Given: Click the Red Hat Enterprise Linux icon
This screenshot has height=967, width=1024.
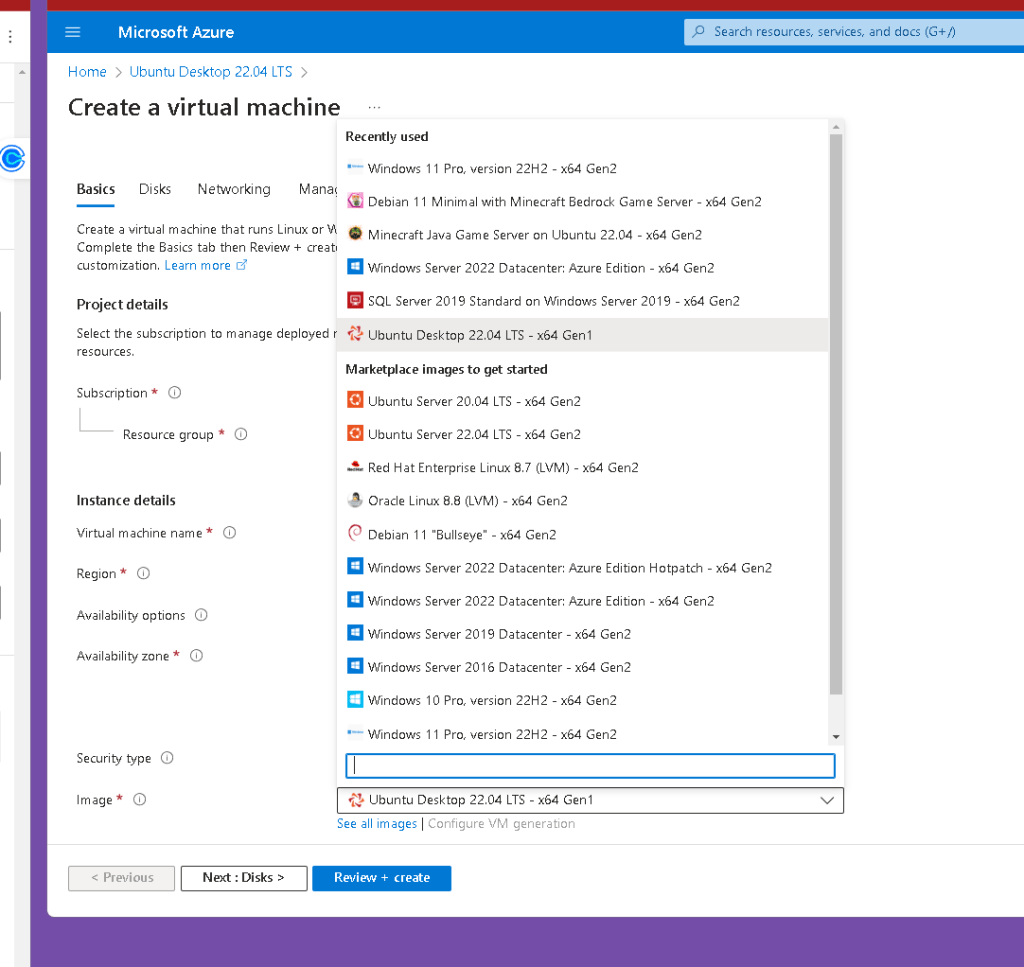Looking at the screenshot, I should tap(355, 467).
